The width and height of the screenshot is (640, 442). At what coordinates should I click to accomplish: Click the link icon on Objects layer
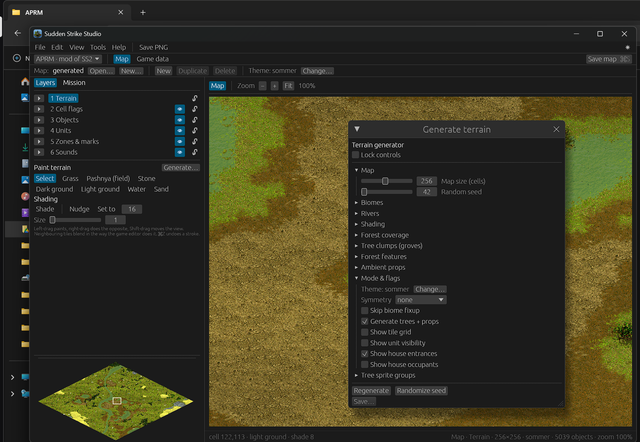pos(195,120)
